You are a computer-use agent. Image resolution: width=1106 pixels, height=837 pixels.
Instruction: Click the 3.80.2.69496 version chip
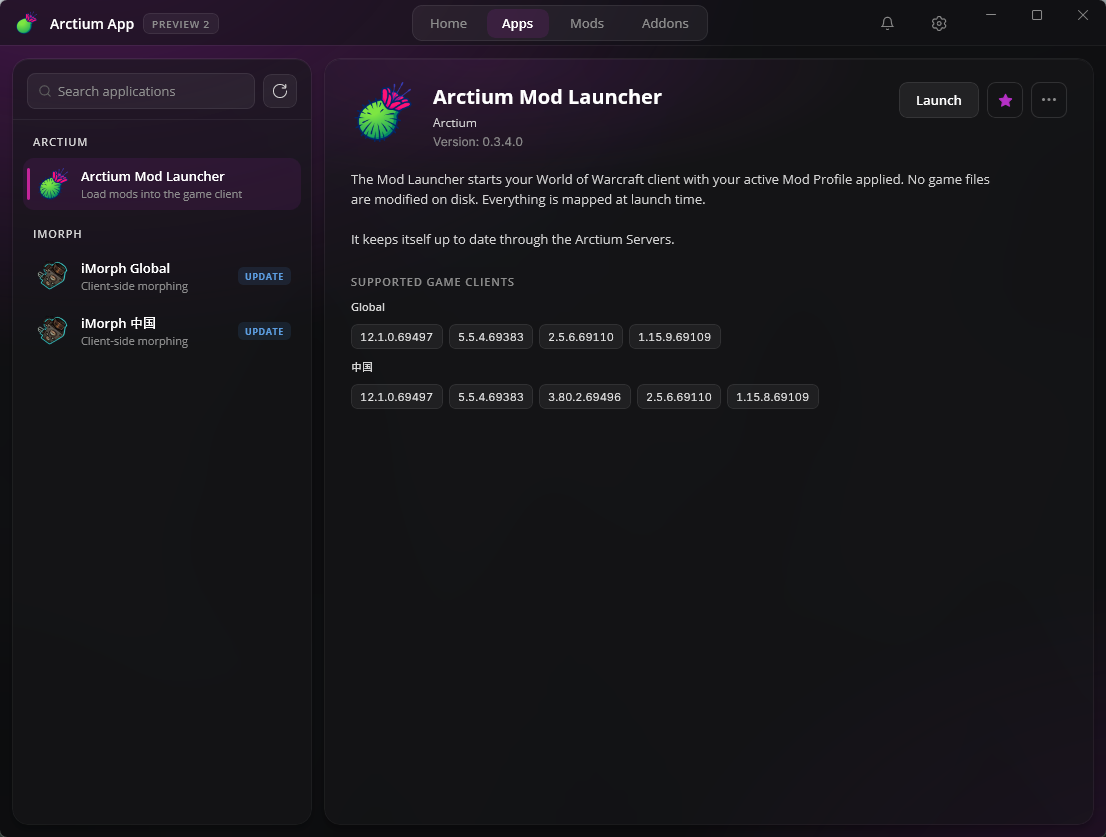(585, 396)
